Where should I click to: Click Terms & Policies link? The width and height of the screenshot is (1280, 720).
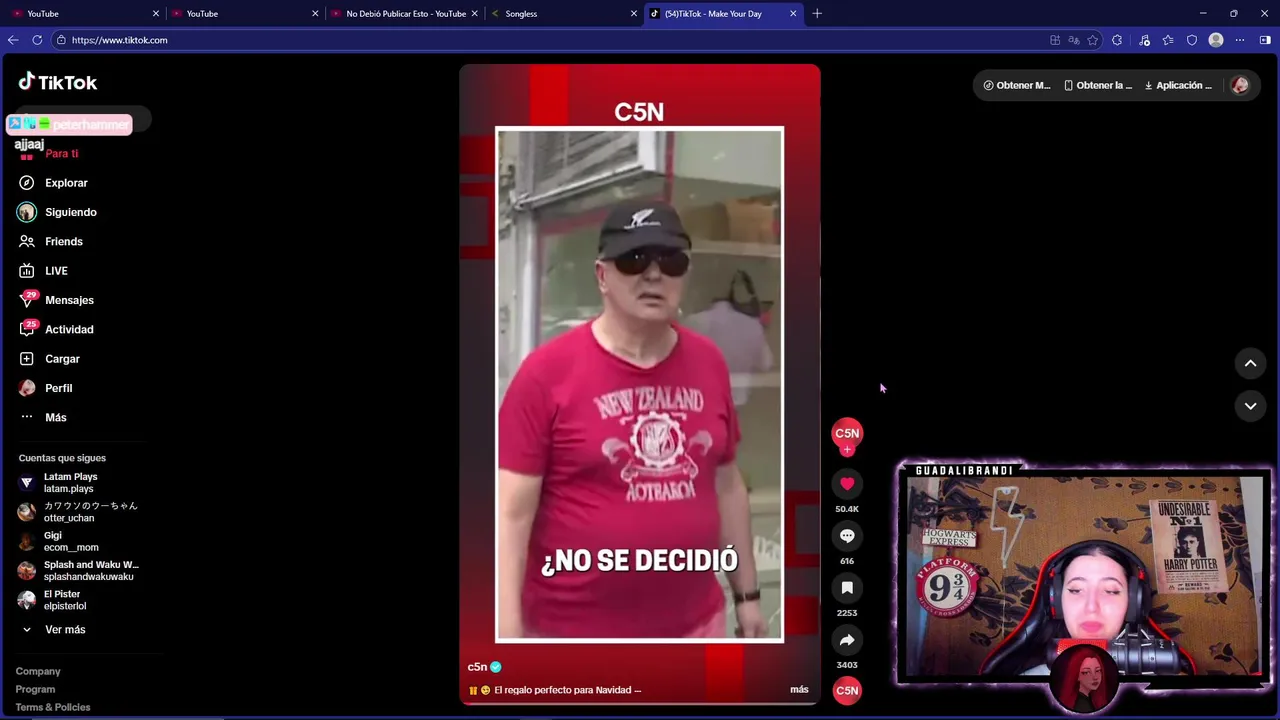pos(53,707)
